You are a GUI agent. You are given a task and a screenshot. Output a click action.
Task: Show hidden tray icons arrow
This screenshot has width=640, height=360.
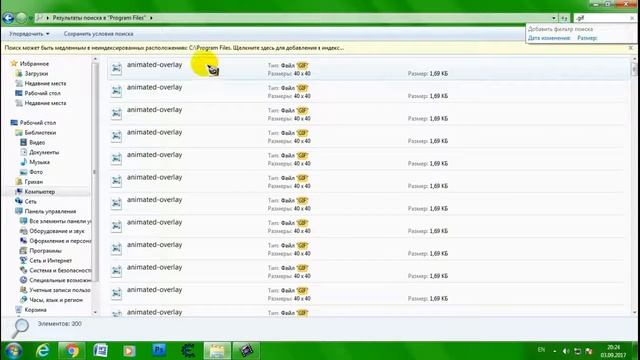pos(554,351)
